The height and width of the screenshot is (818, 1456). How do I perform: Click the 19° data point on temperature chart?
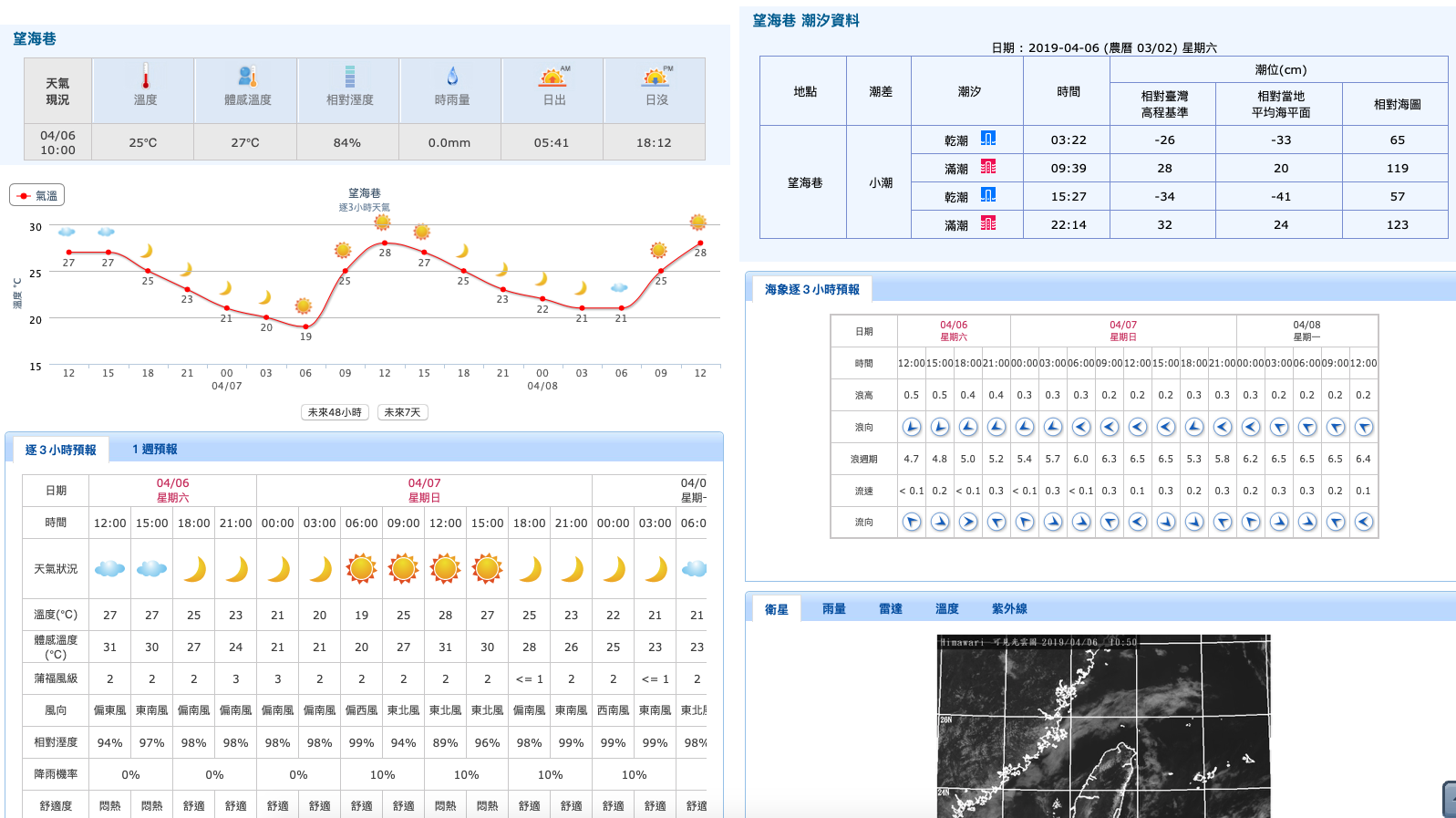[x=305, y=326]
